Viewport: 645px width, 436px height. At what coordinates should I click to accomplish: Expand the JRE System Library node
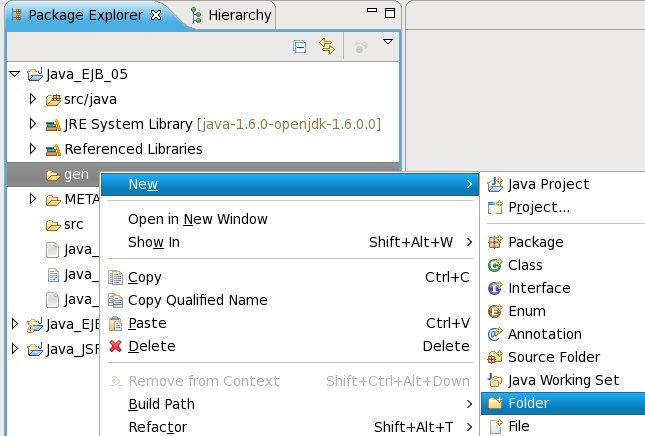33,124
